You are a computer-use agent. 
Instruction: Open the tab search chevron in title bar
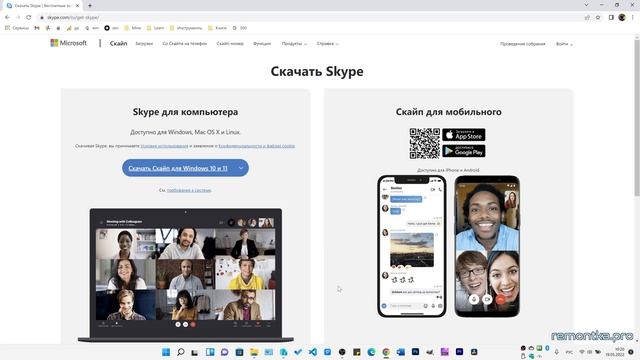[x=586, y=5]
